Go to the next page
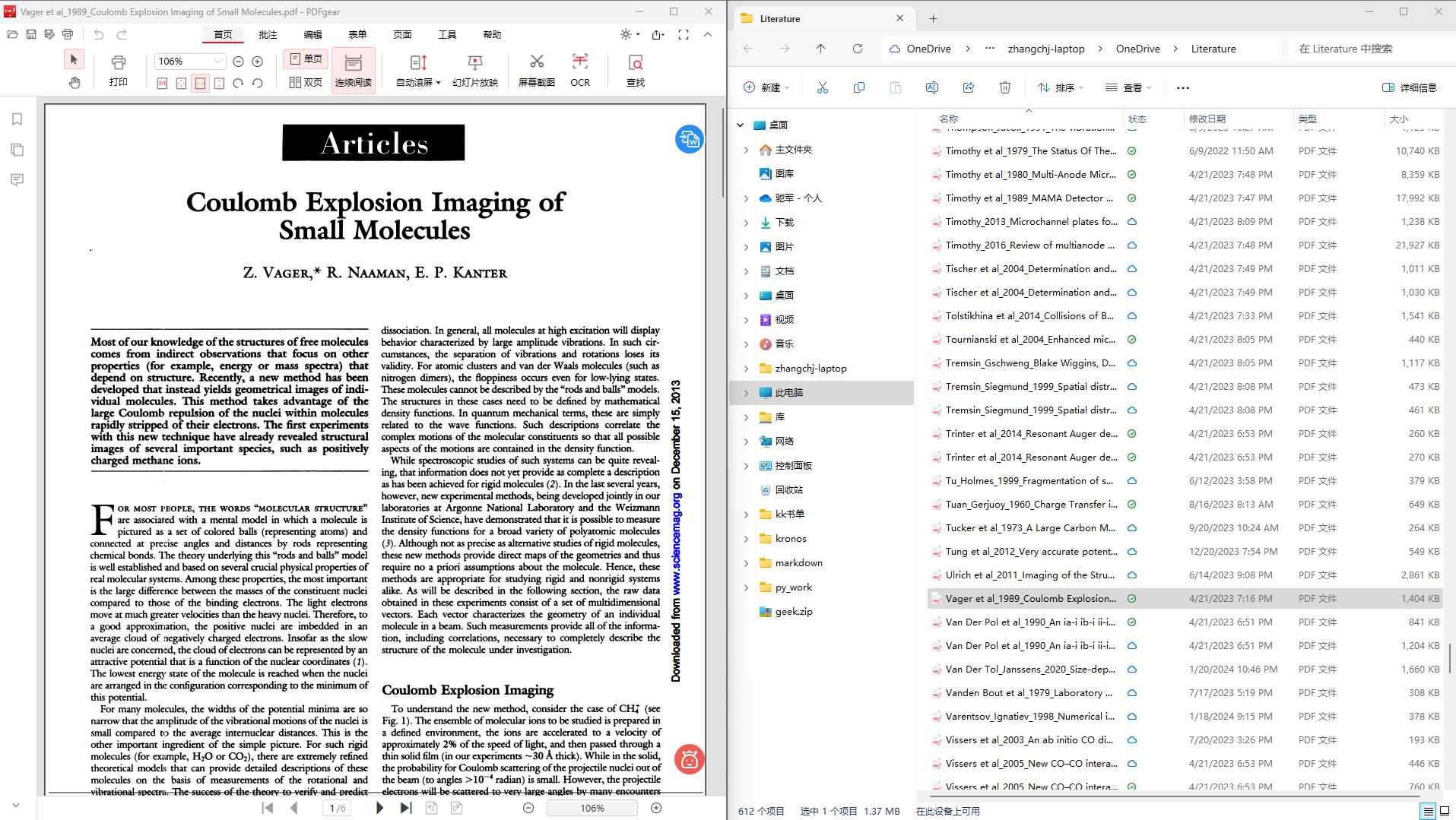The width and height of the screenshot is (1456, 820). [379, 809]
